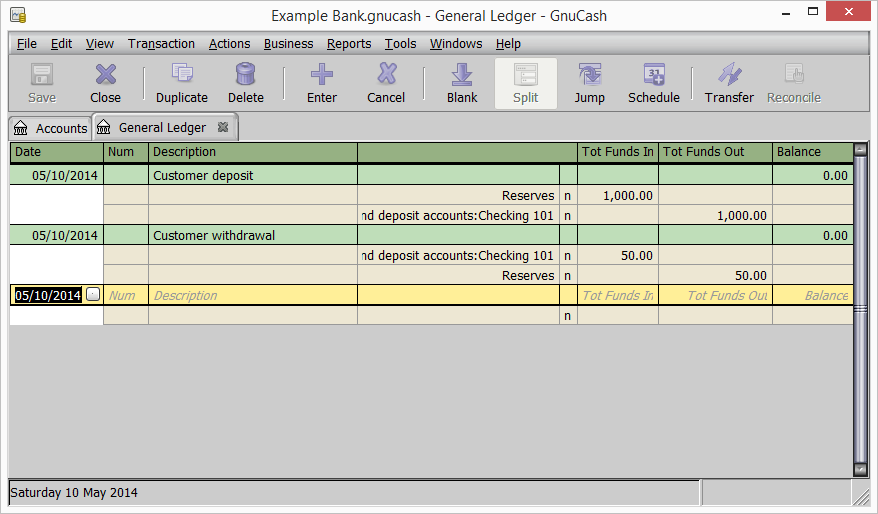878x514 pixels.
Task: Switch to the Accounts tab
Action: [x=50, y=128]
